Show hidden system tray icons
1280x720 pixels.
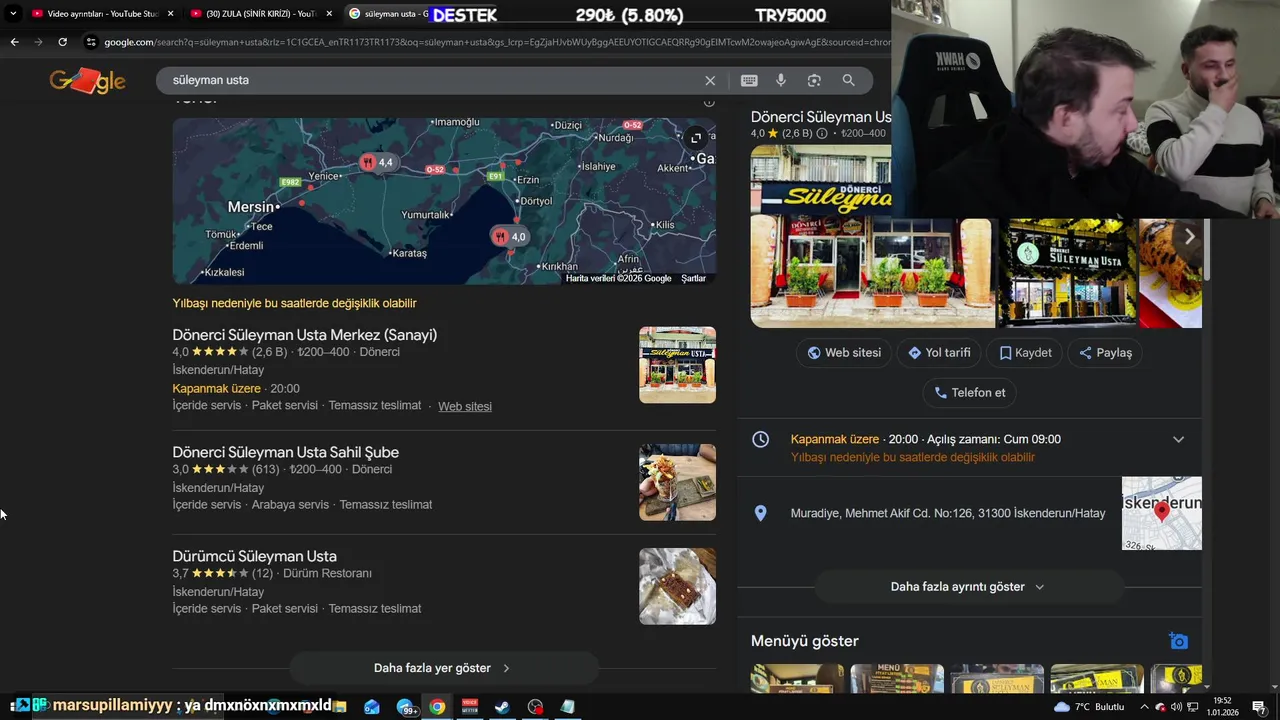(x=1144, y=707)
